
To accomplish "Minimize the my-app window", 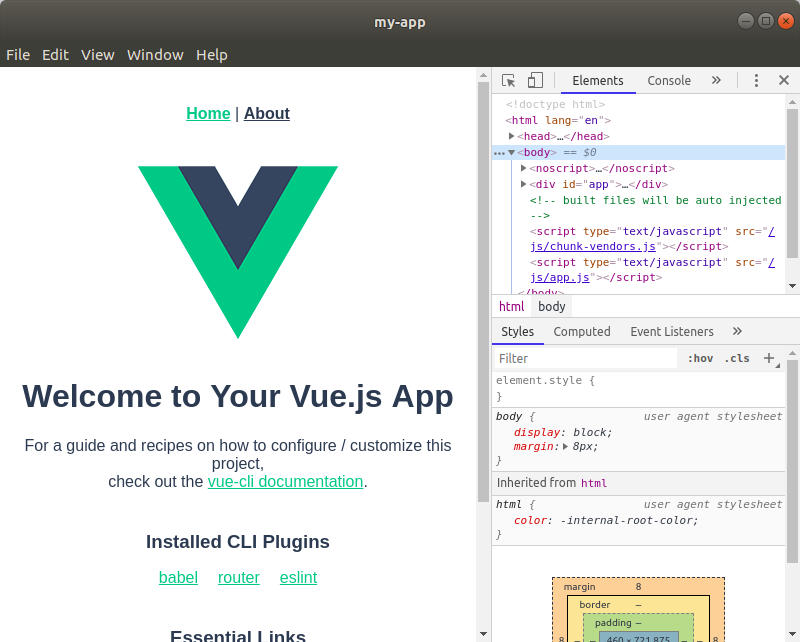I will (746, 21).
